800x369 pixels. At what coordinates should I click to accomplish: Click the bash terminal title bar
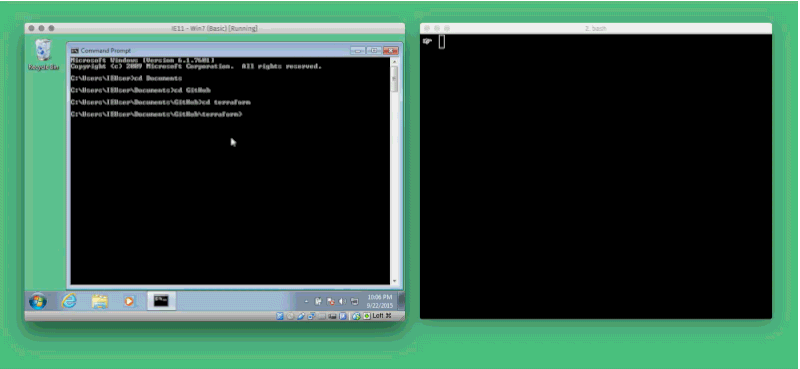596,28
